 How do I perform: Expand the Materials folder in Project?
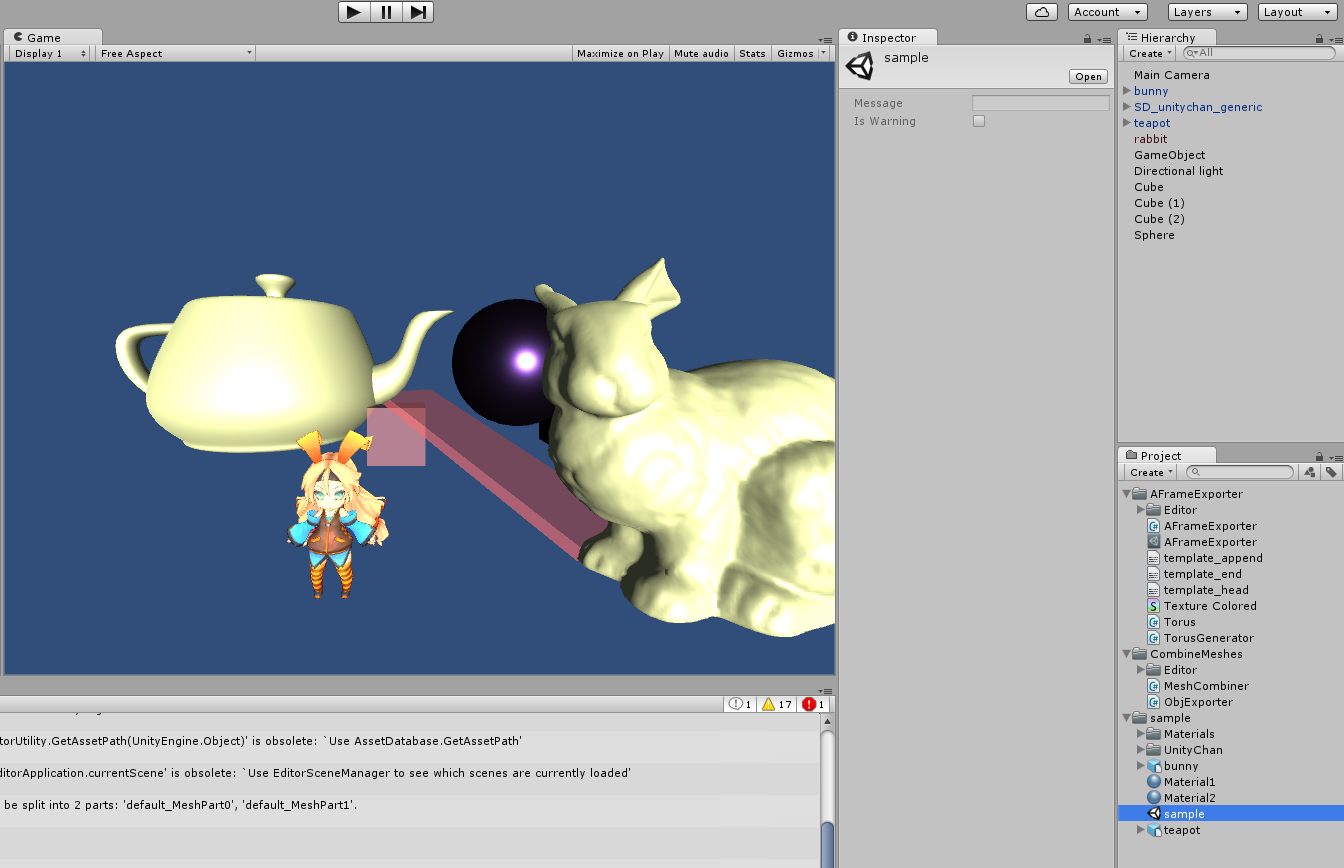(1141, 734)
